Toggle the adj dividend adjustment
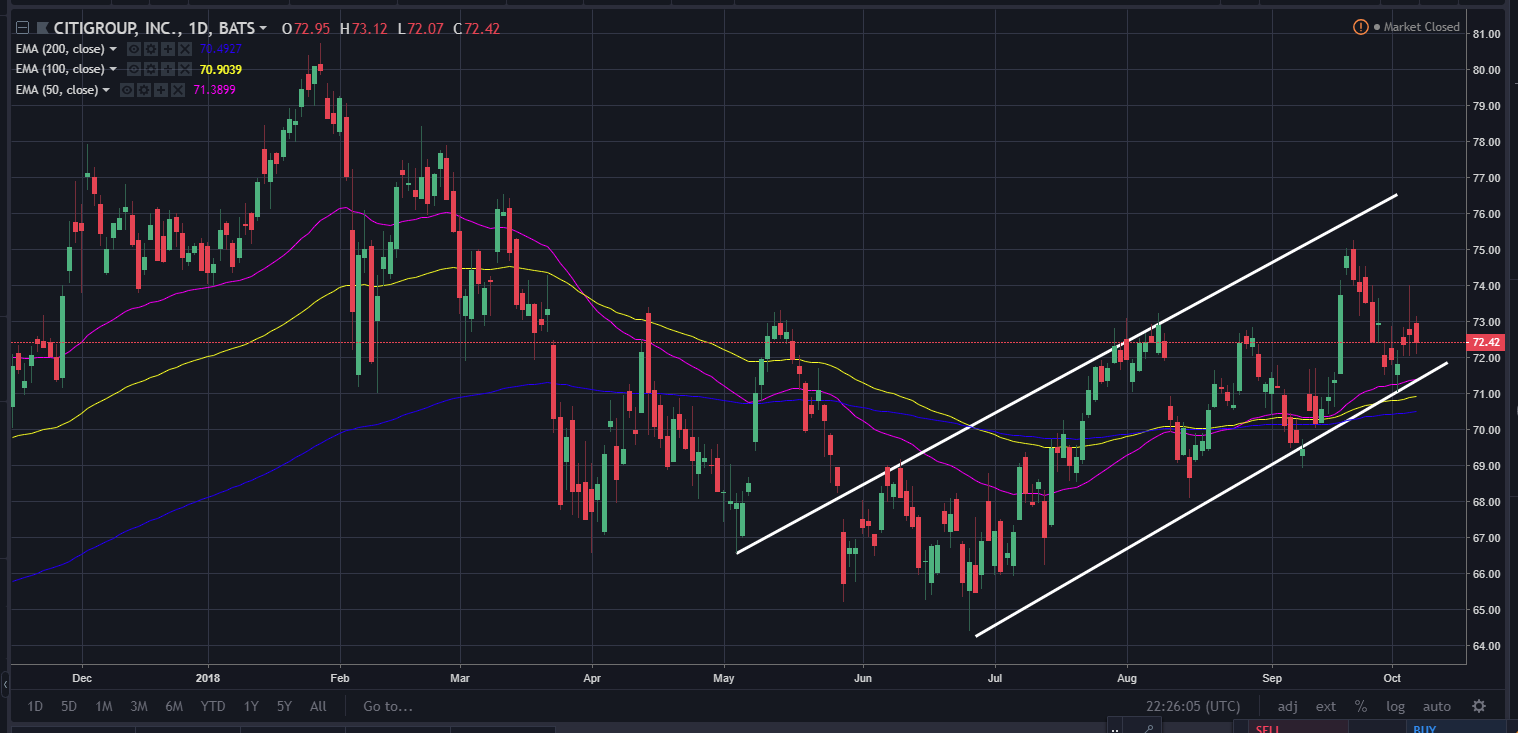 coord(1287,706)
